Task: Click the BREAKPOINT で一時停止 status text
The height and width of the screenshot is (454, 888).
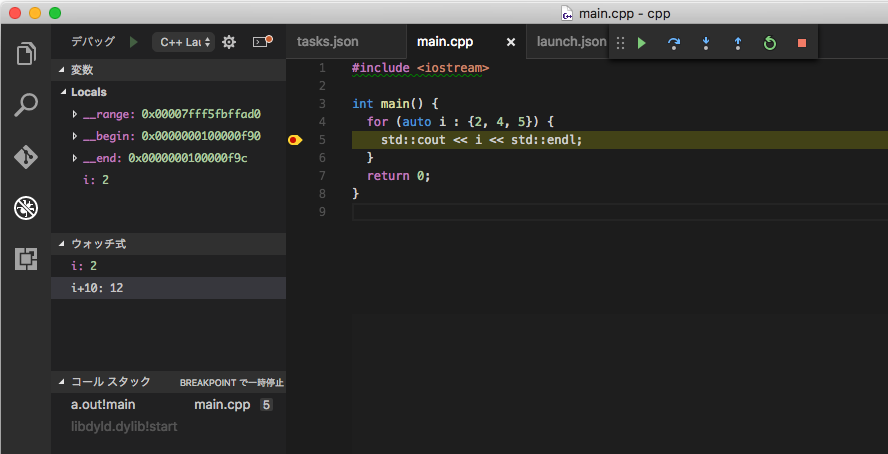Action: pos(232,383)
